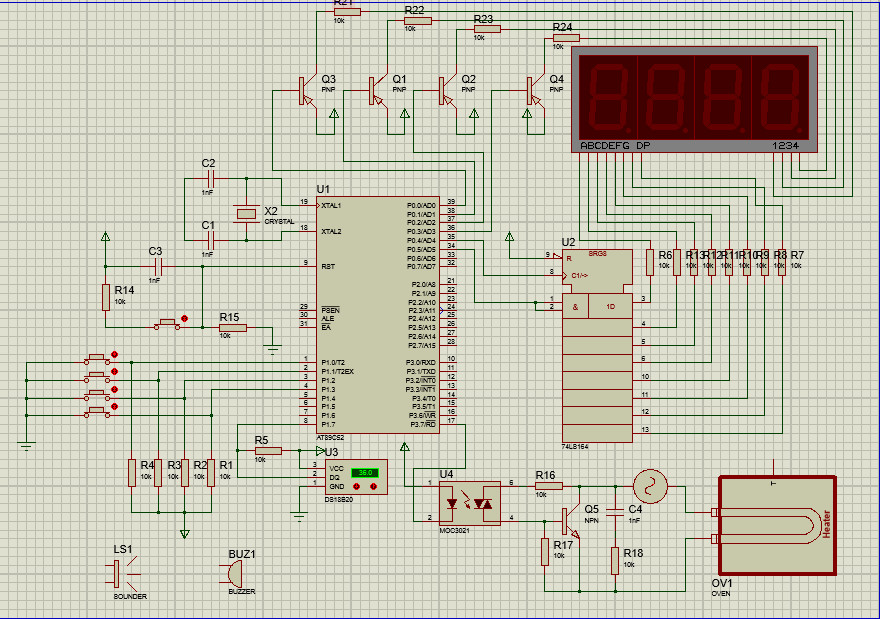Toggle red latch dot of lowest keypad button
Image resolution: width=880 pixels, height=619 pixels.
click(x=114, y=406)
